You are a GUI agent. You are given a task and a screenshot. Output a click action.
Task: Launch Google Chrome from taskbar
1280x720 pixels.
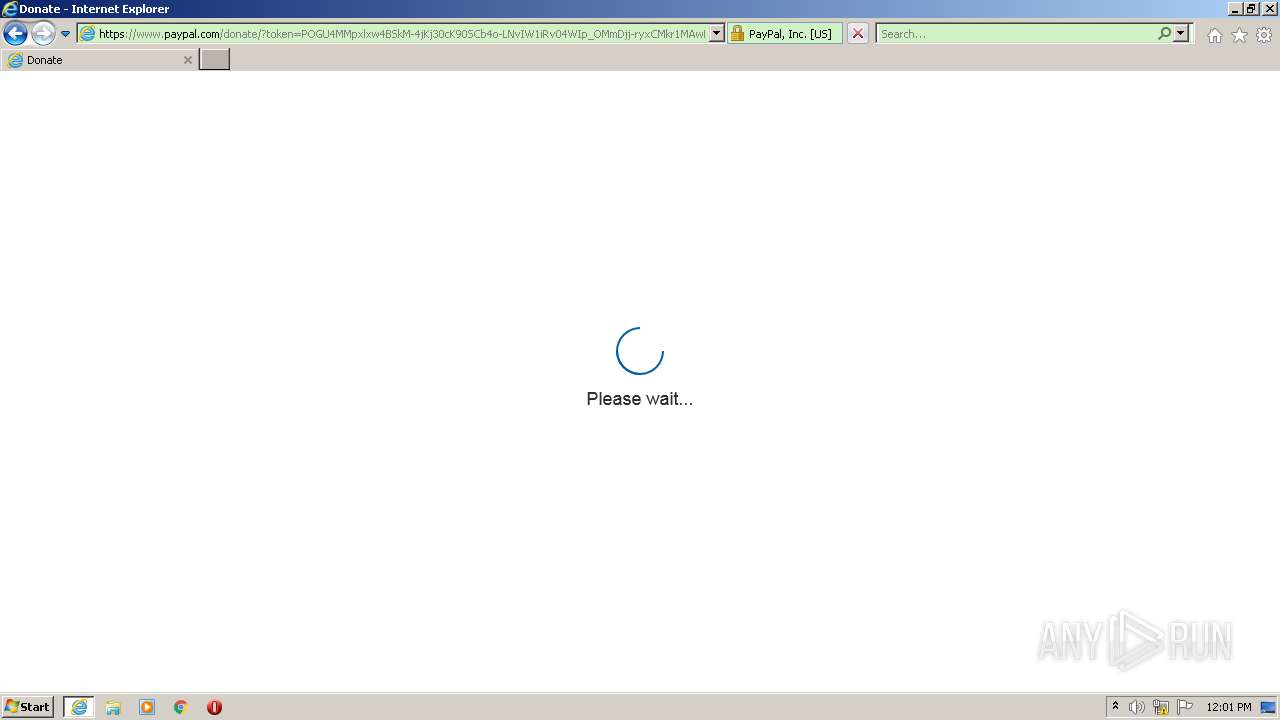coord(181,707)
